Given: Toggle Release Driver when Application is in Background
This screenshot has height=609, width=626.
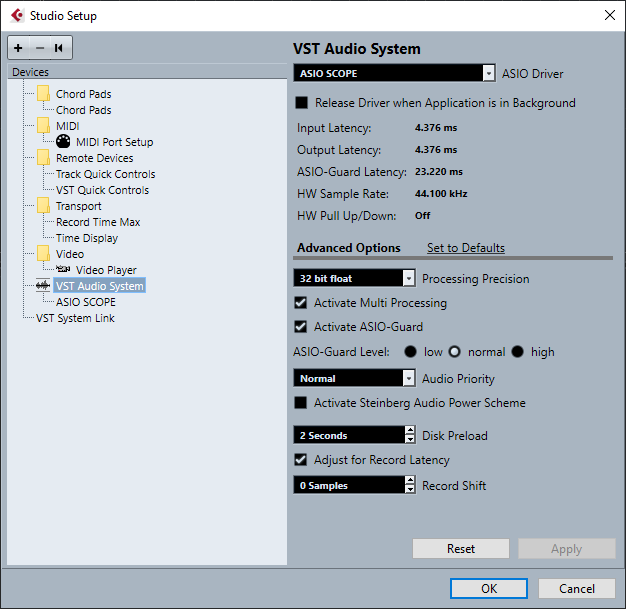Looking at the screenshot, I should click(x=301, y=103).
